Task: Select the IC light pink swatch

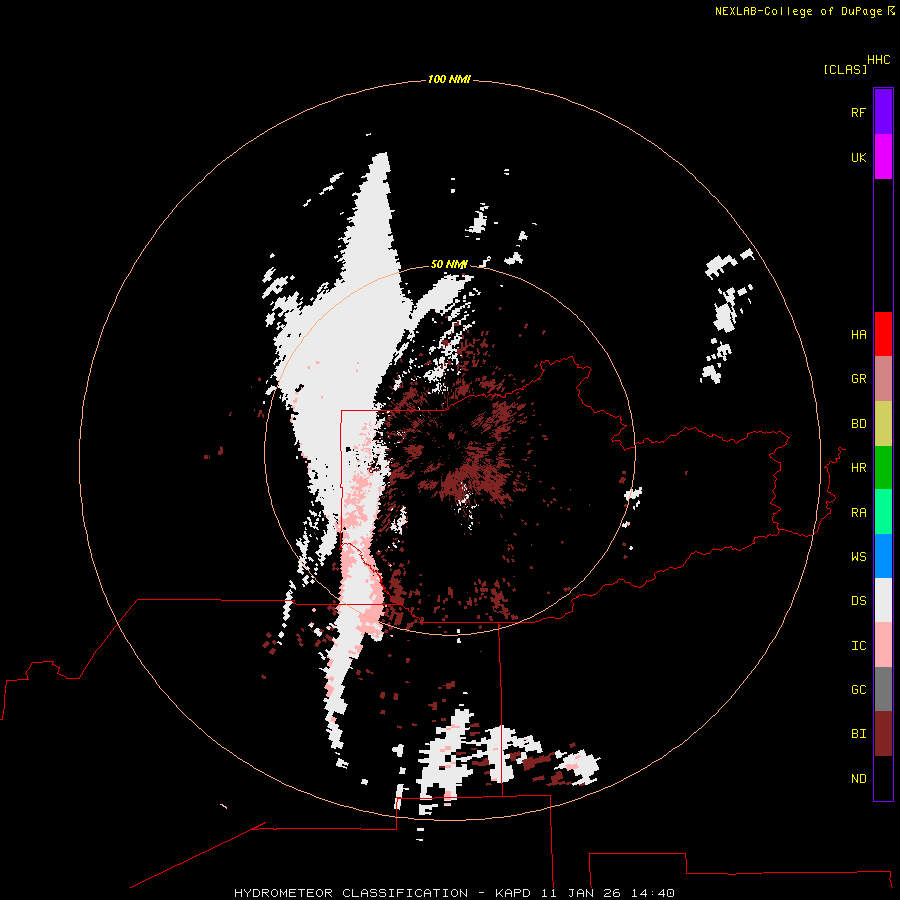Action: pos(883,645)
